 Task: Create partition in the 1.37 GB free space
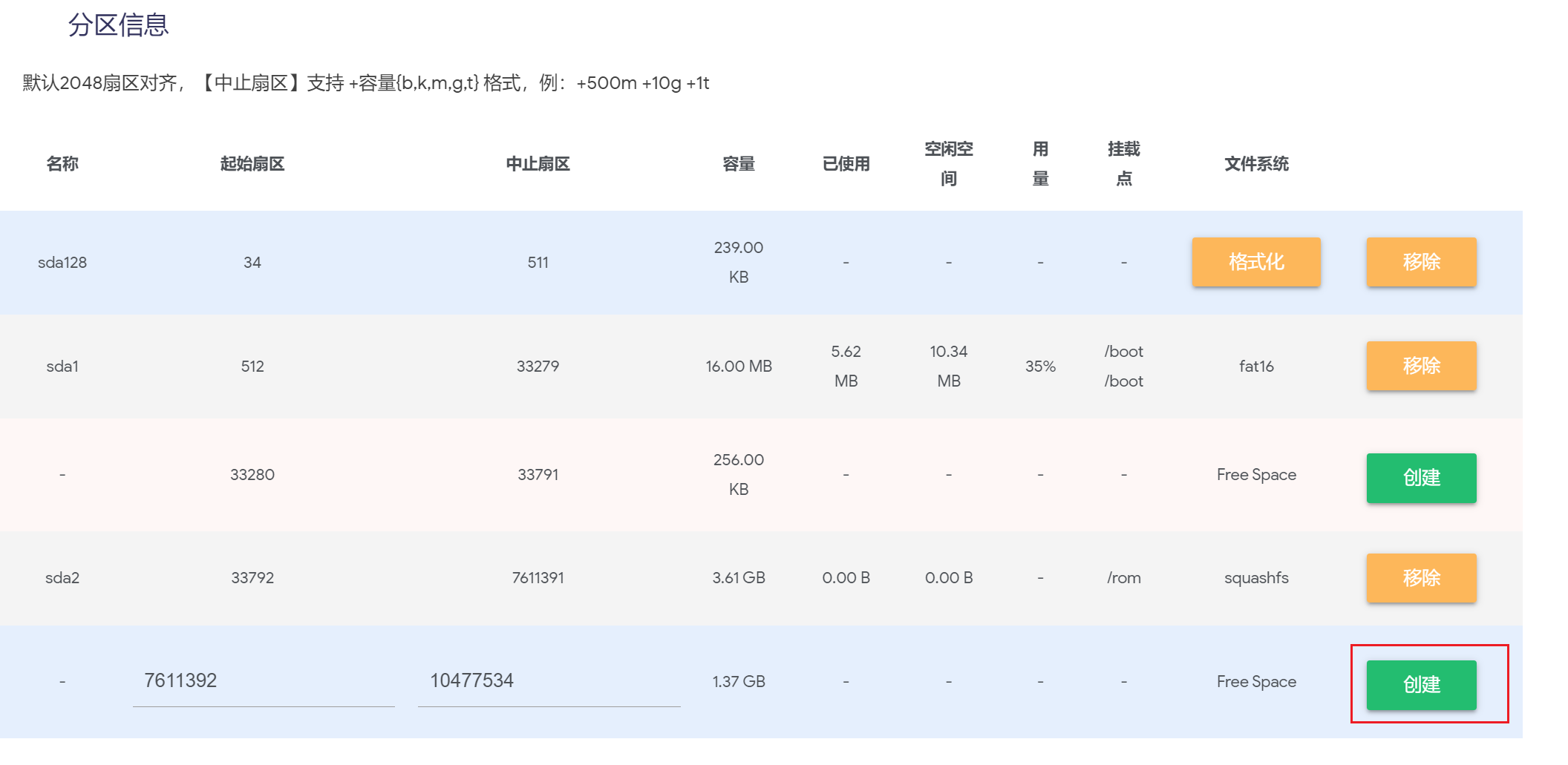[1421, 685]
